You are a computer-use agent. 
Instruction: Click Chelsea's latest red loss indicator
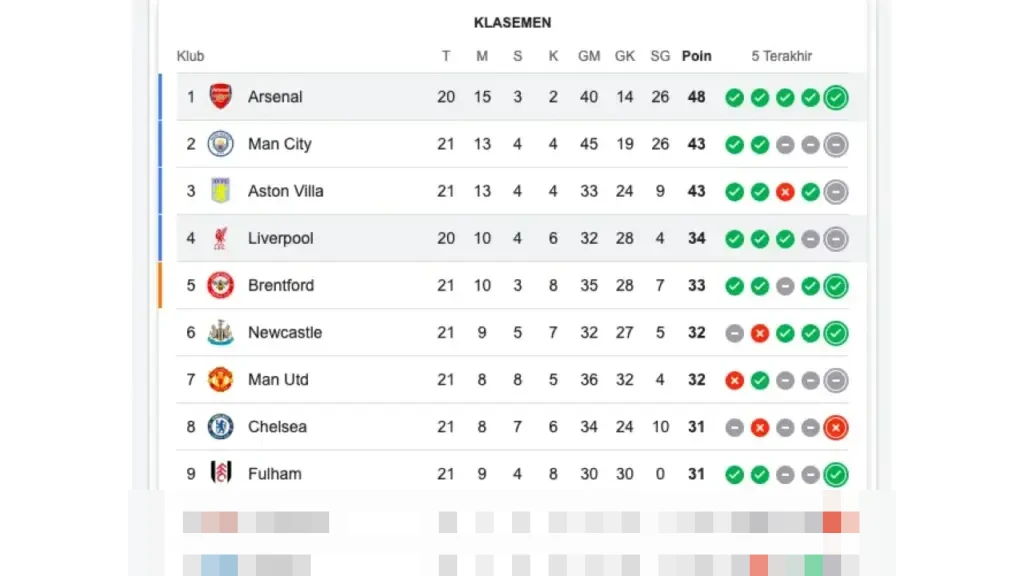point(836,427)
